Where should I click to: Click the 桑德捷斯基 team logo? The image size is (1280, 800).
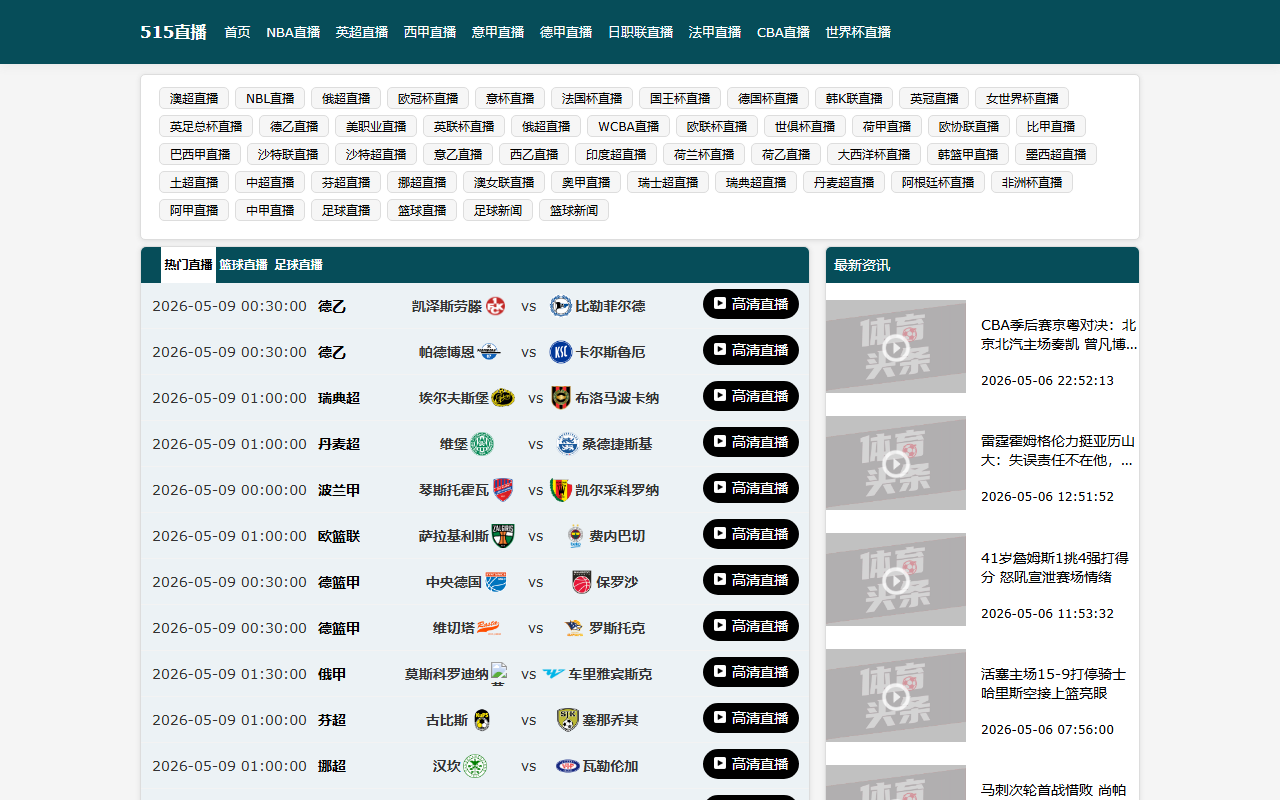point(568,444)
